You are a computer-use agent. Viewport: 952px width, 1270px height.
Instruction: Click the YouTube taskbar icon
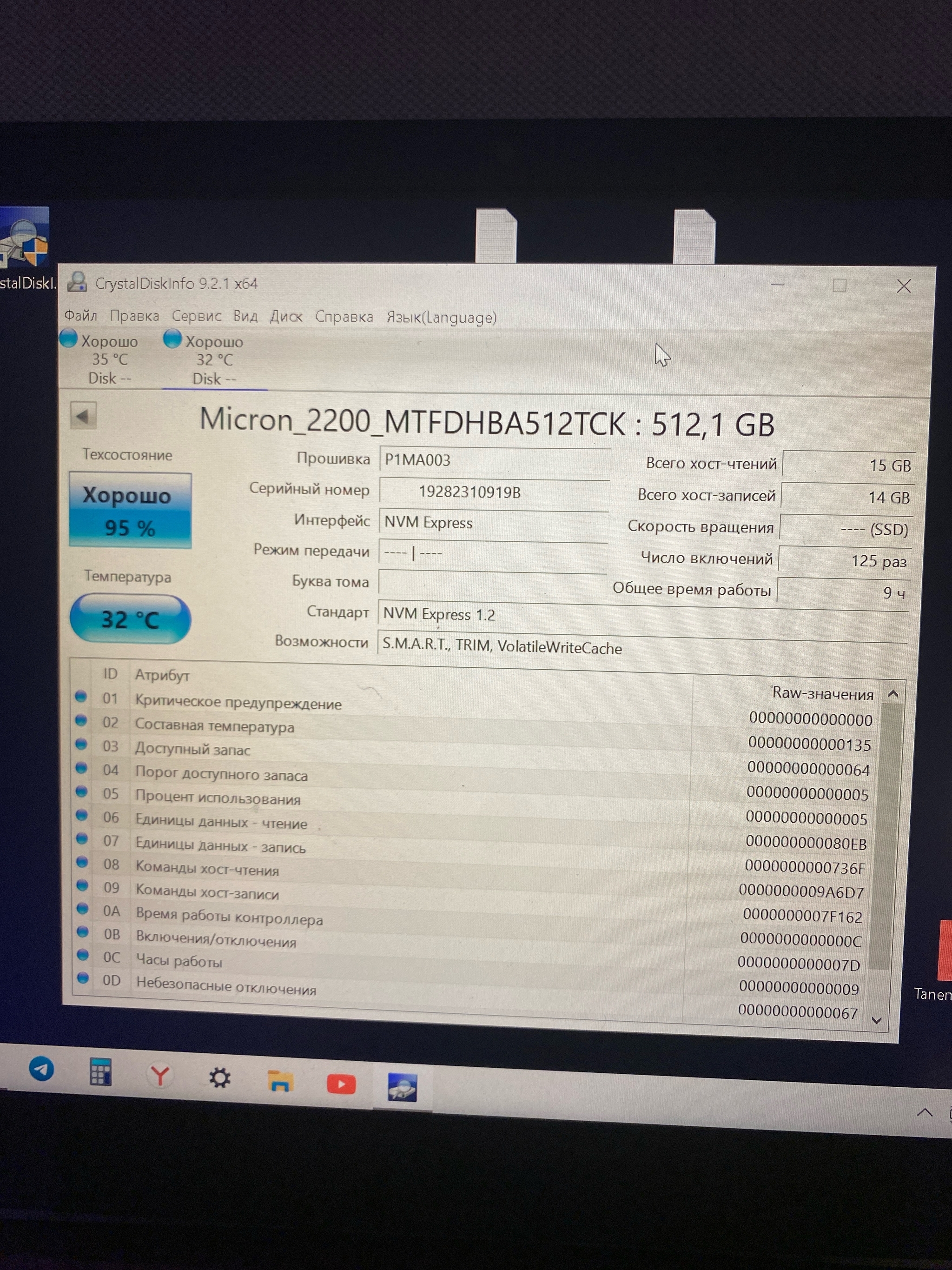[341, 1084]
